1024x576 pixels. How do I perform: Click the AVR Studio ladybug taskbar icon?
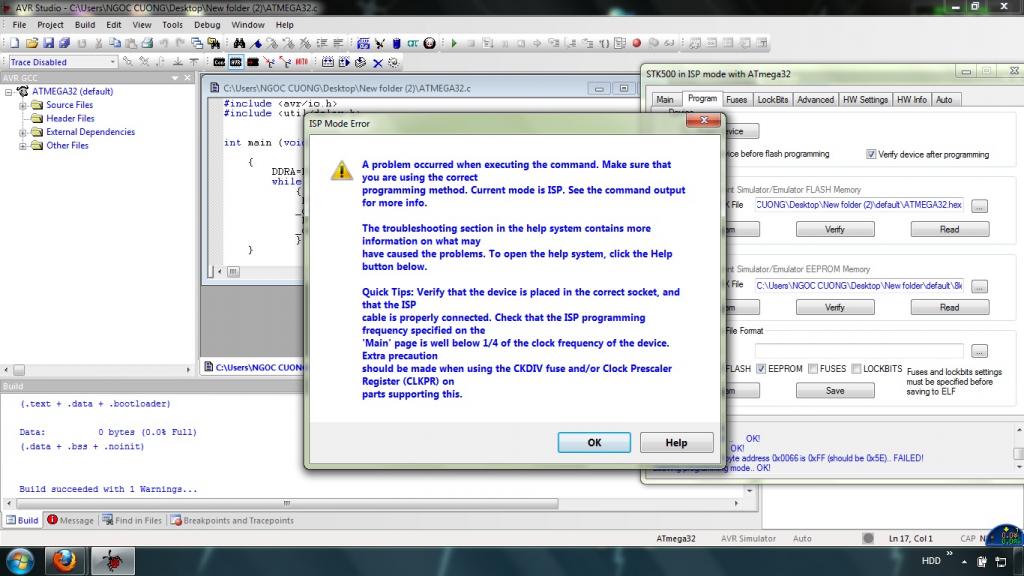click(x=112, y=561)
